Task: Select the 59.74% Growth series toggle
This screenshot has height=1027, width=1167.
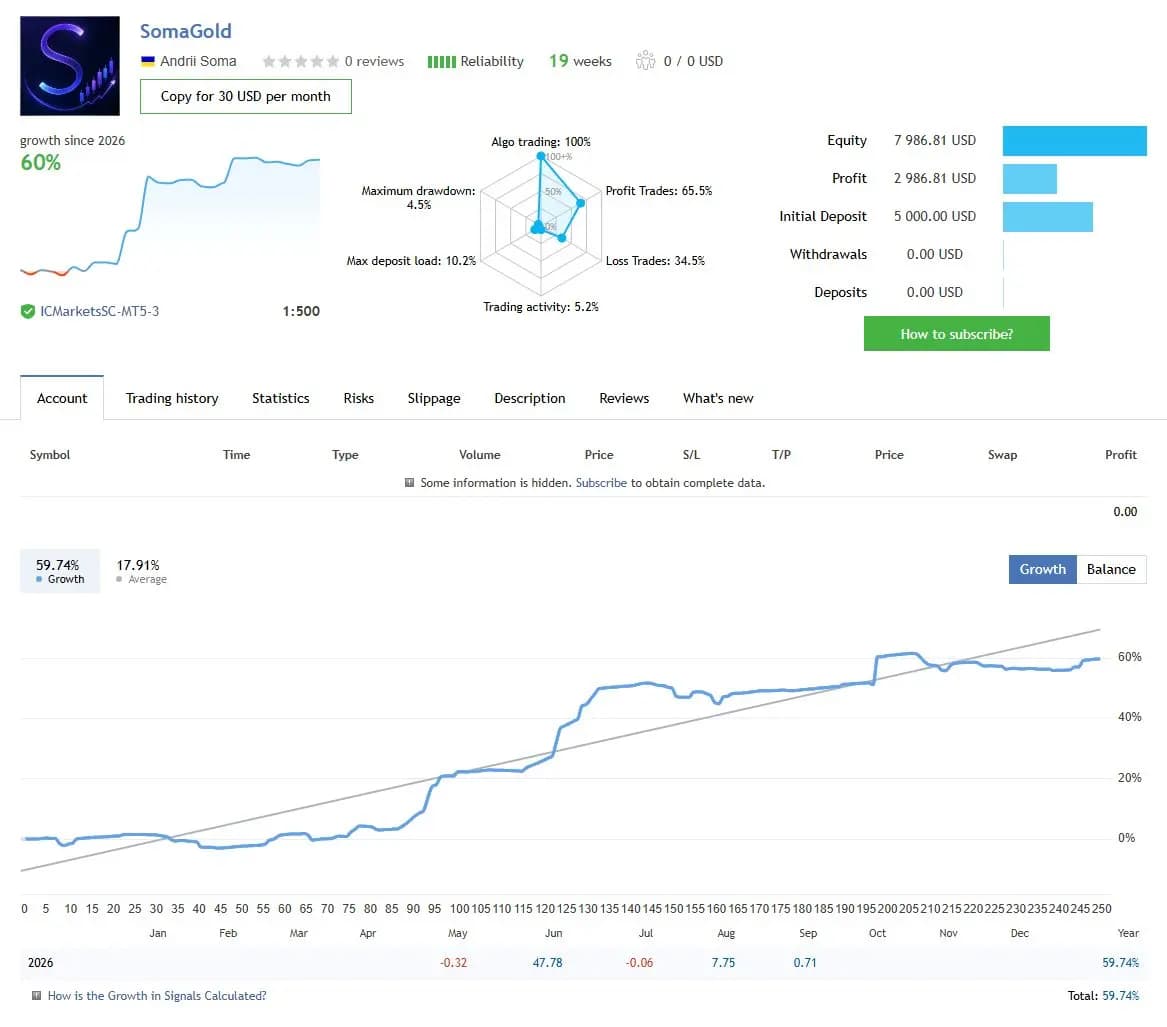Action: (x=60, y=571)
